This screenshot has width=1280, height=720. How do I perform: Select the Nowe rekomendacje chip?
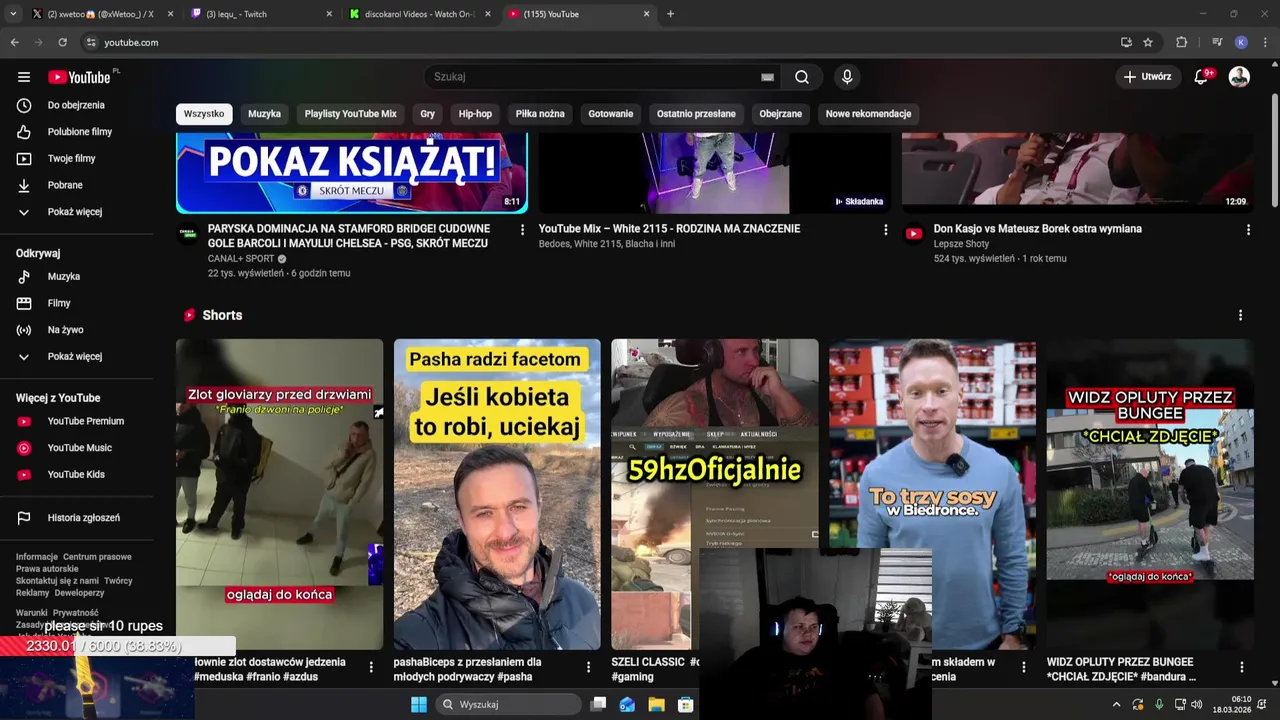(x=868, y=114)
